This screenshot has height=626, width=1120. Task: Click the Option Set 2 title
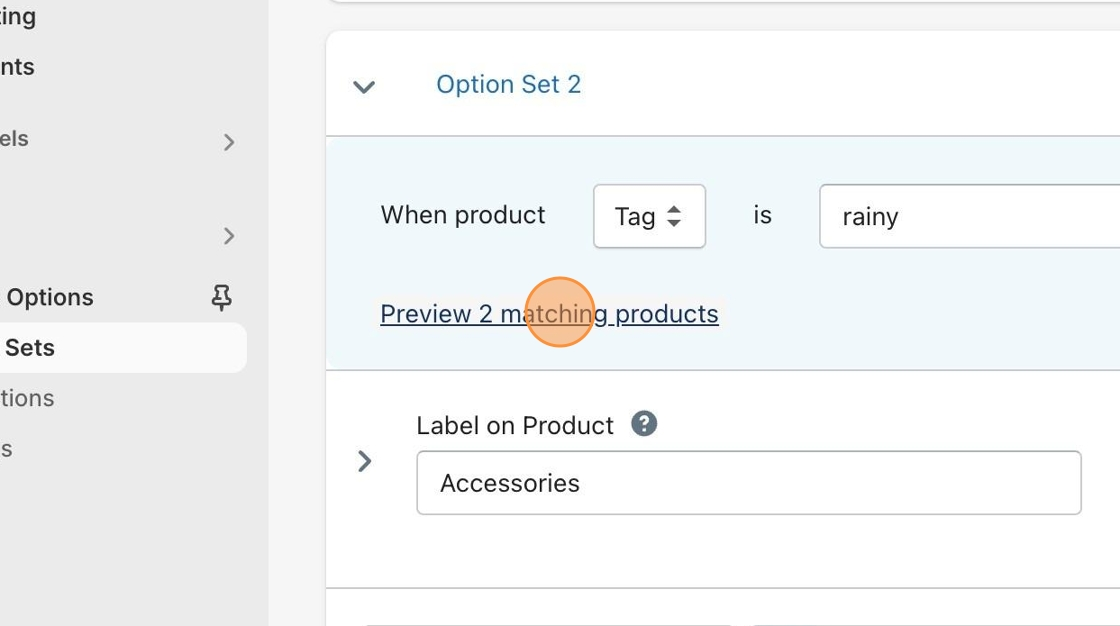point(508,84)
